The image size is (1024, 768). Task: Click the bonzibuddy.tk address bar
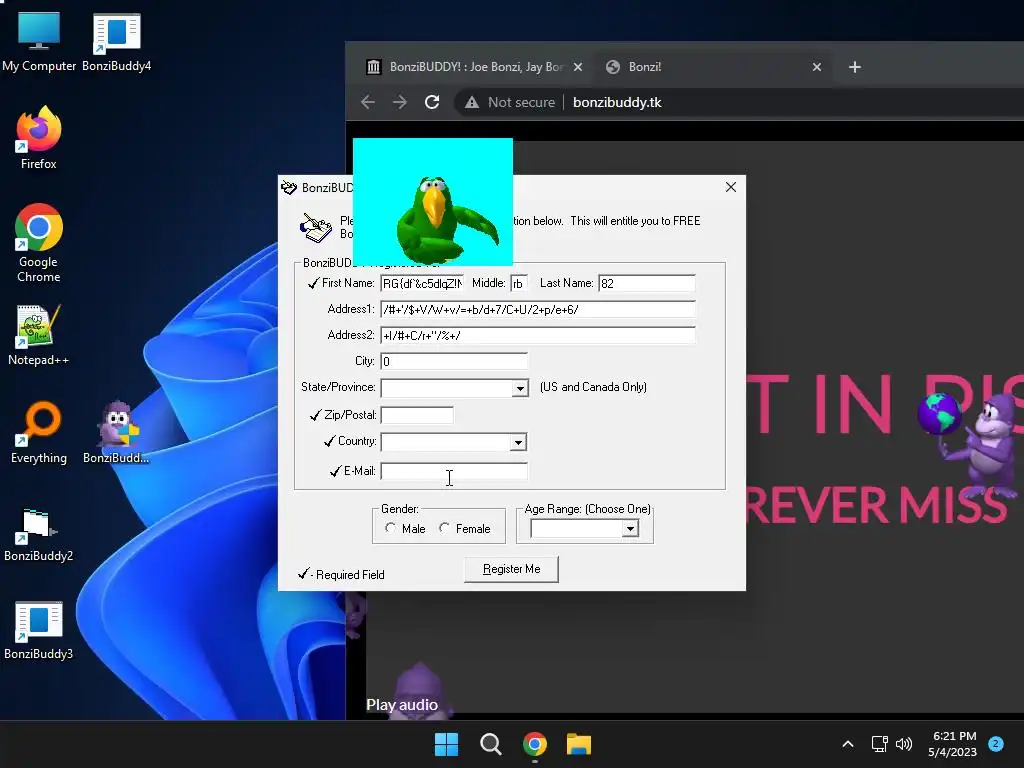pyautogui.click(x=617, y=103)
